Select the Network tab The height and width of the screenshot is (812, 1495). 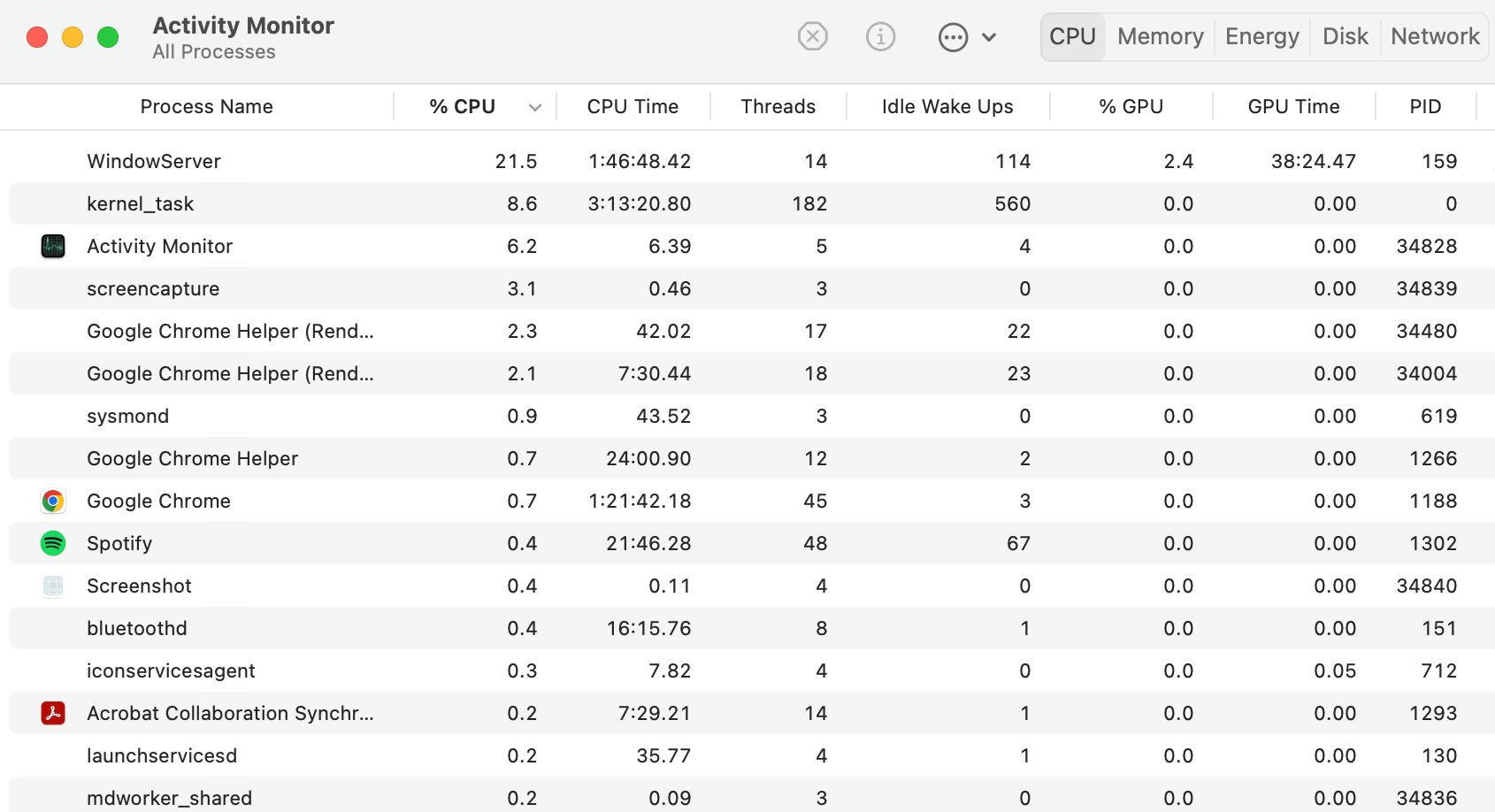[1434, 37]
